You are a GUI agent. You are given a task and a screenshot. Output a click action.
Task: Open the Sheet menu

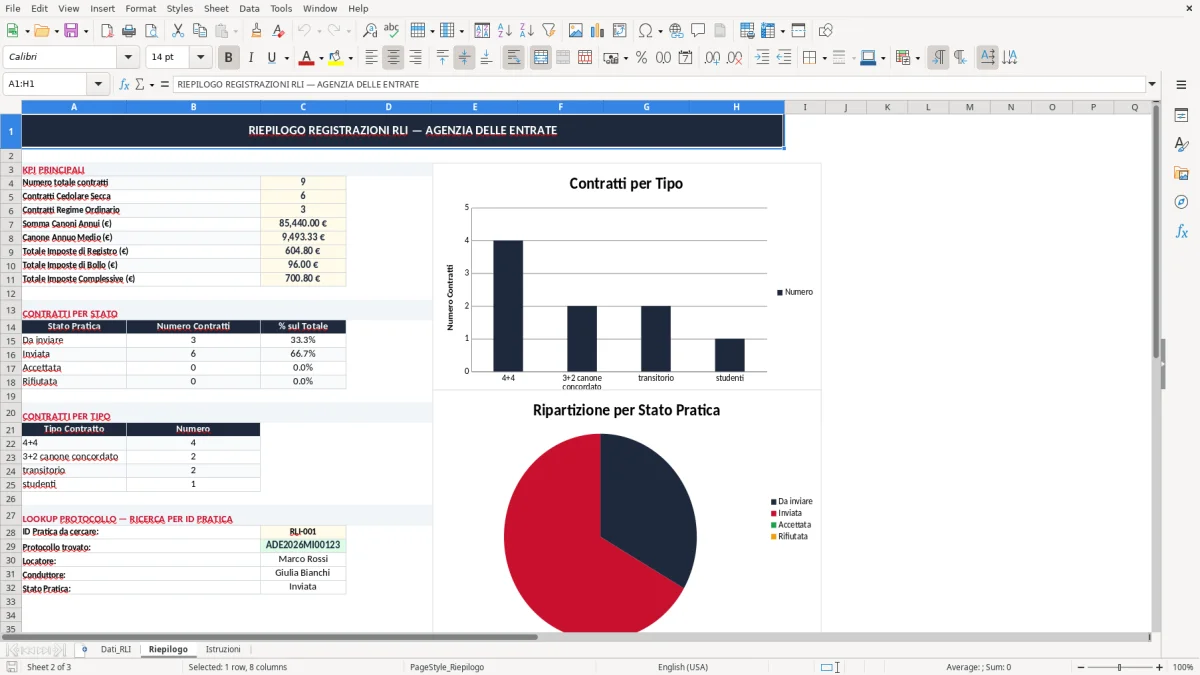click(216, 8)
